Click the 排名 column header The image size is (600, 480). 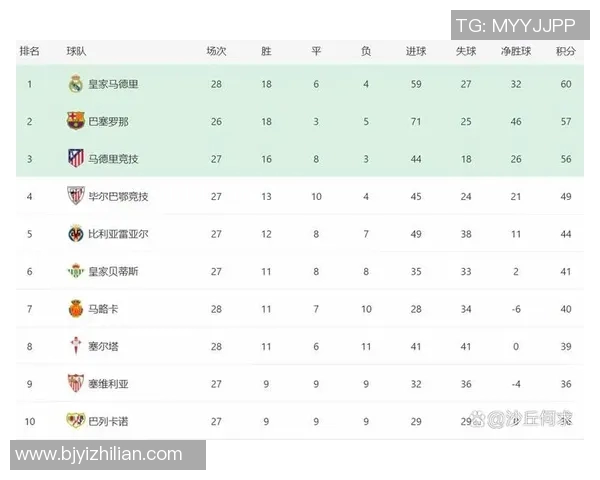30,51
